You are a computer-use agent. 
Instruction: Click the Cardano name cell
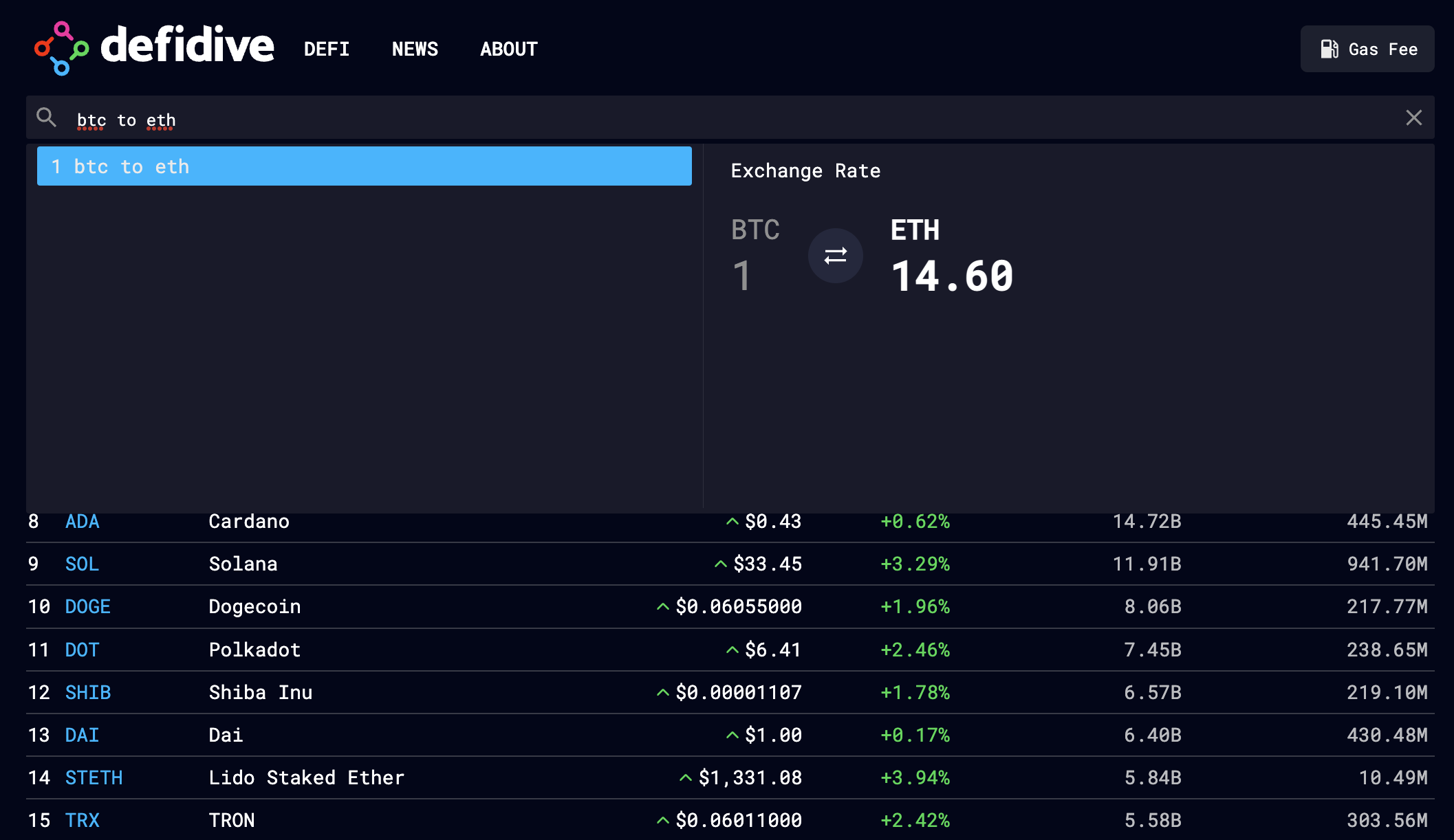click(249, 522)
